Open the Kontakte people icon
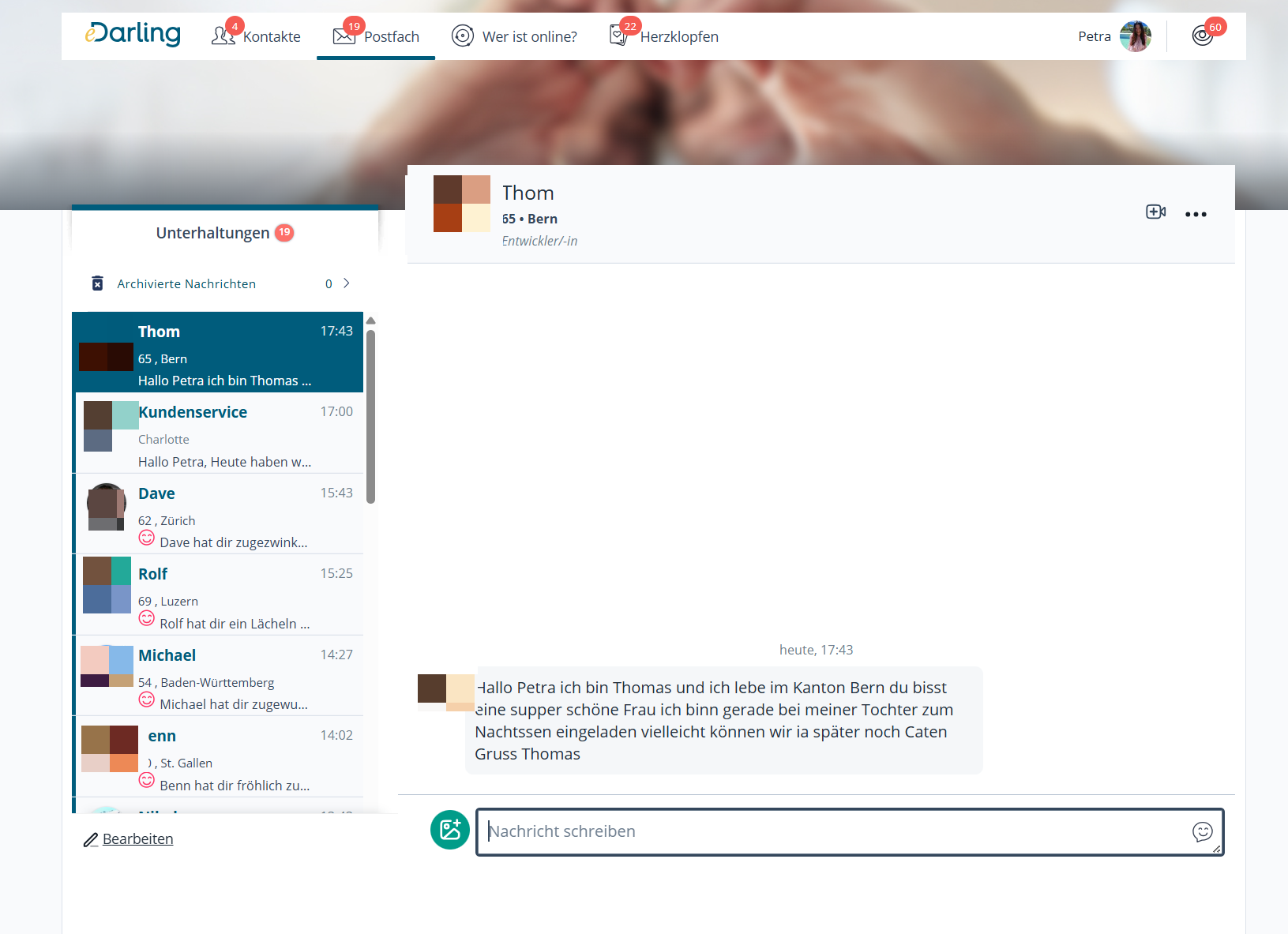This screenshot has height=934, width=1288. 223,36
